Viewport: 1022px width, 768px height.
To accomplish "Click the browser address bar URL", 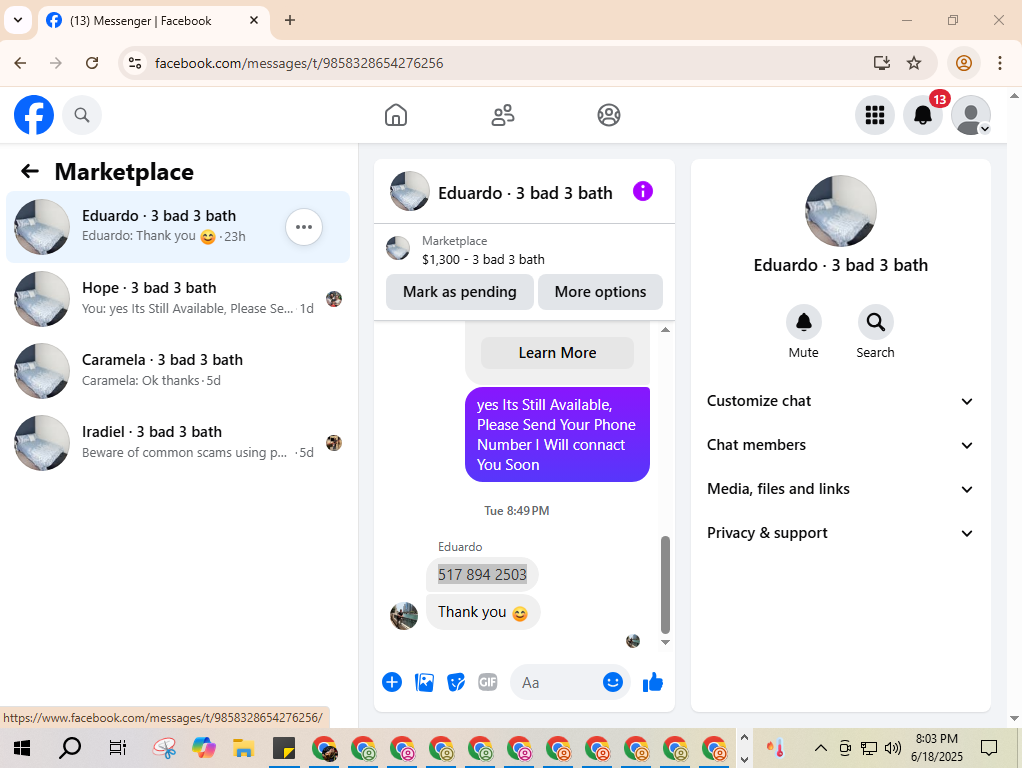I will (x=299, y=63).
